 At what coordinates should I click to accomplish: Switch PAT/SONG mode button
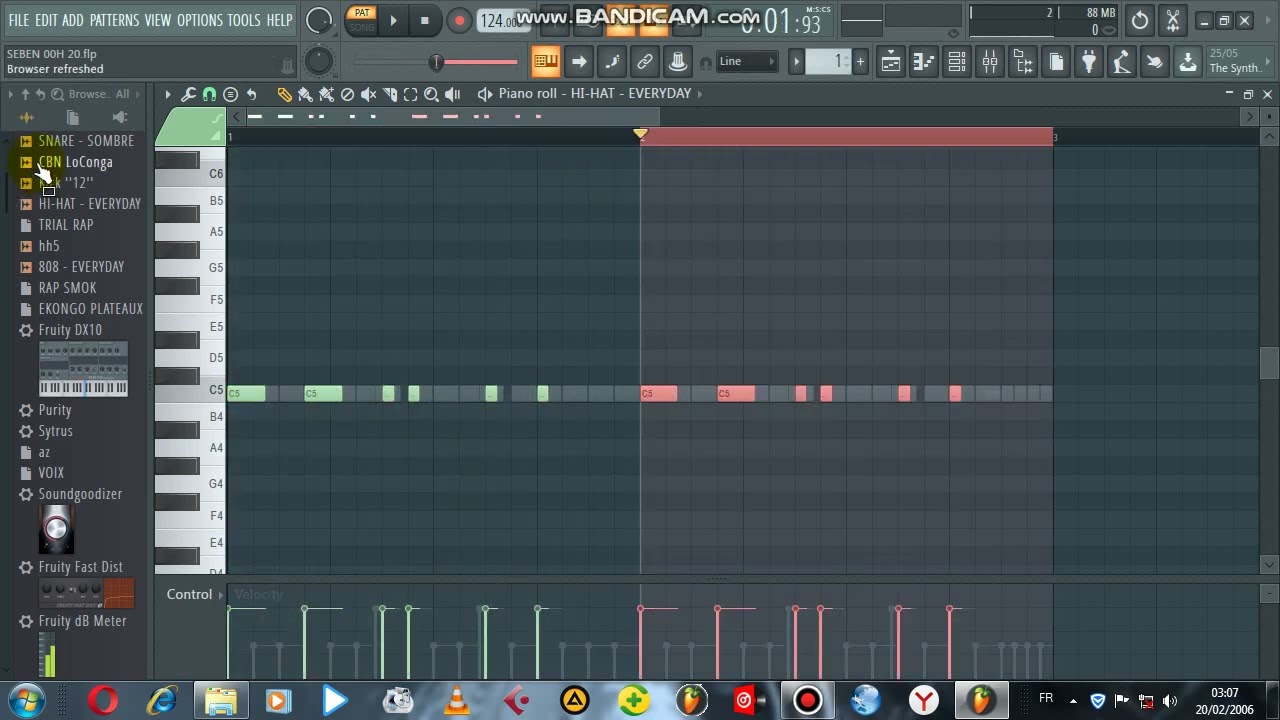point(361,20)
